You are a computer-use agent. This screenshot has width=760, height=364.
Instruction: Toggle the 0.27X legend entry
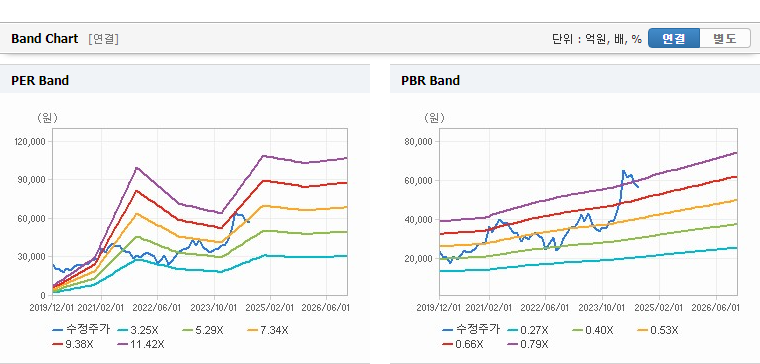[527, 331]
